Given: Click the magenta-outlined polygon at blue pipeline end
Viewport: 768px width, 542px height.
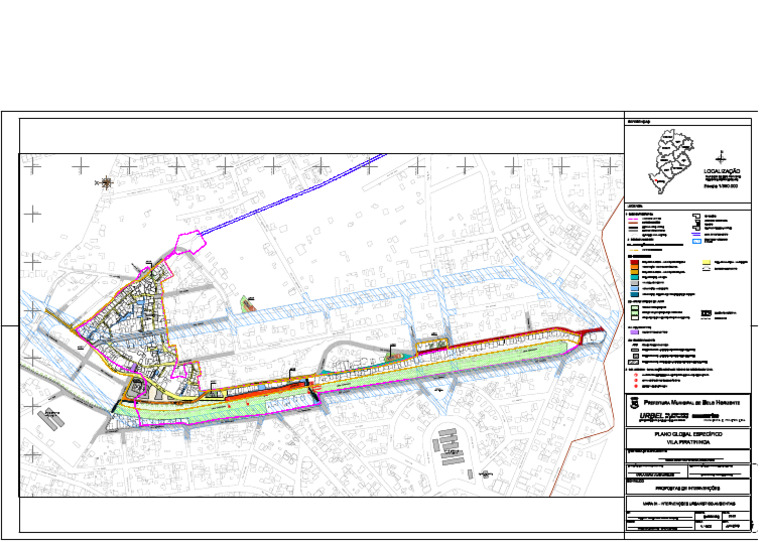Looking at the screenshot, I should (190, 241).
